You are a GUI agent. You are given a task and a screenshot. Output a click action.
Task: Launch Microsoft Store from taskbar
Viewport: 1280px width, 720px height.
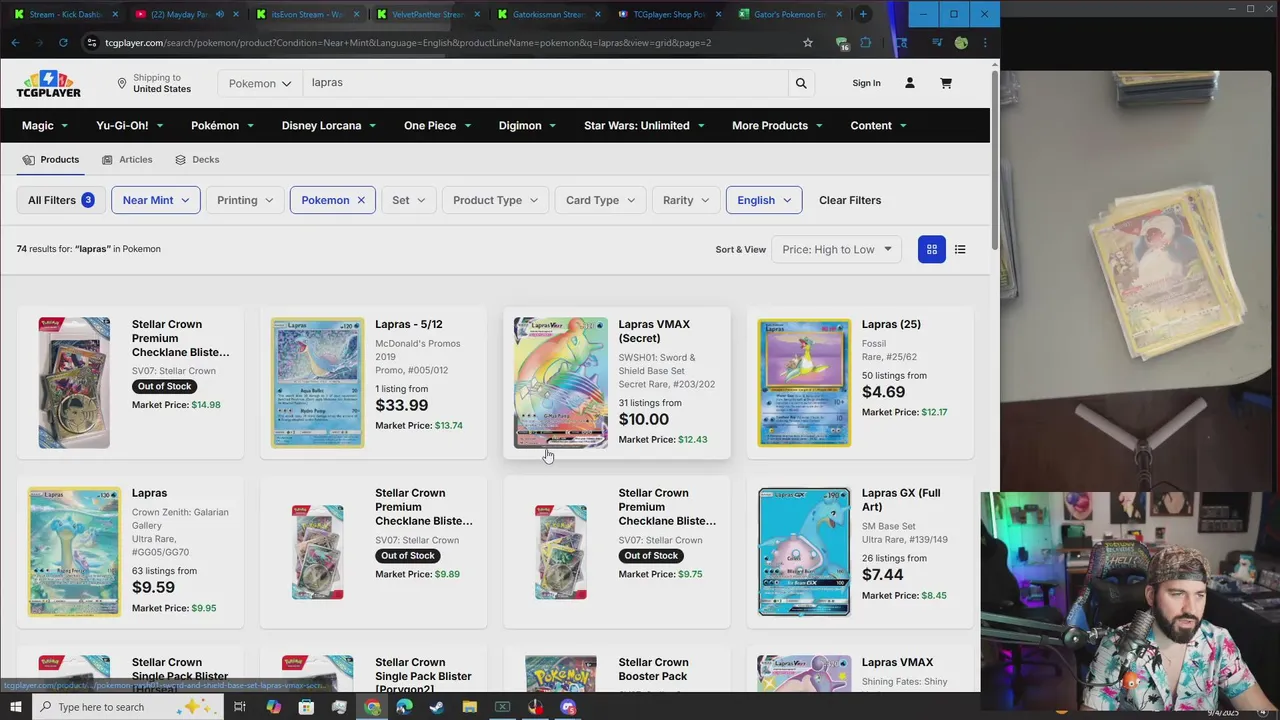tap(306, 707)
